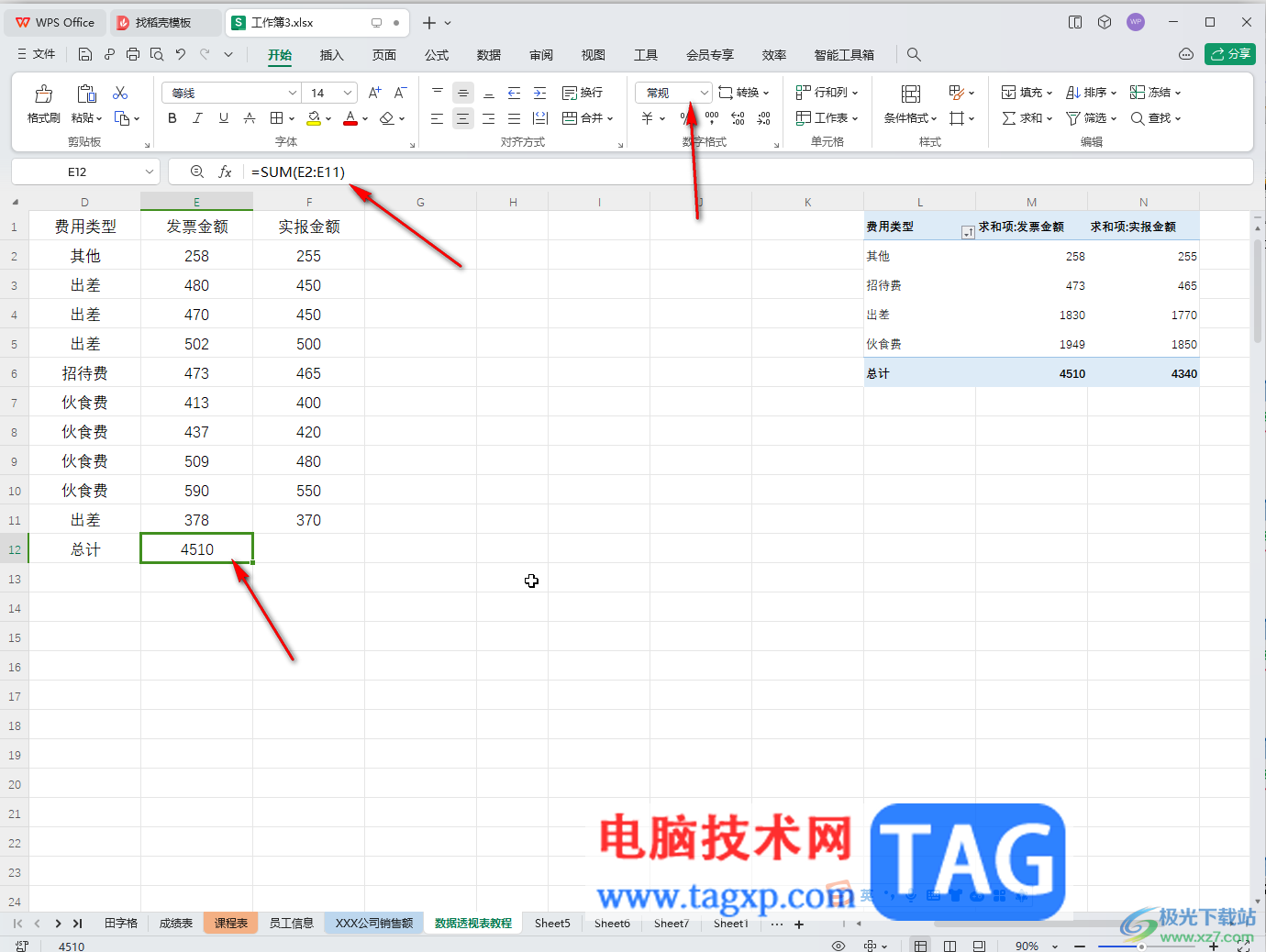Image resolution: width=1266 pixels, height=952 pixels.
Task: Click the decrease indent icon
Action: click(x=514, y=93)
